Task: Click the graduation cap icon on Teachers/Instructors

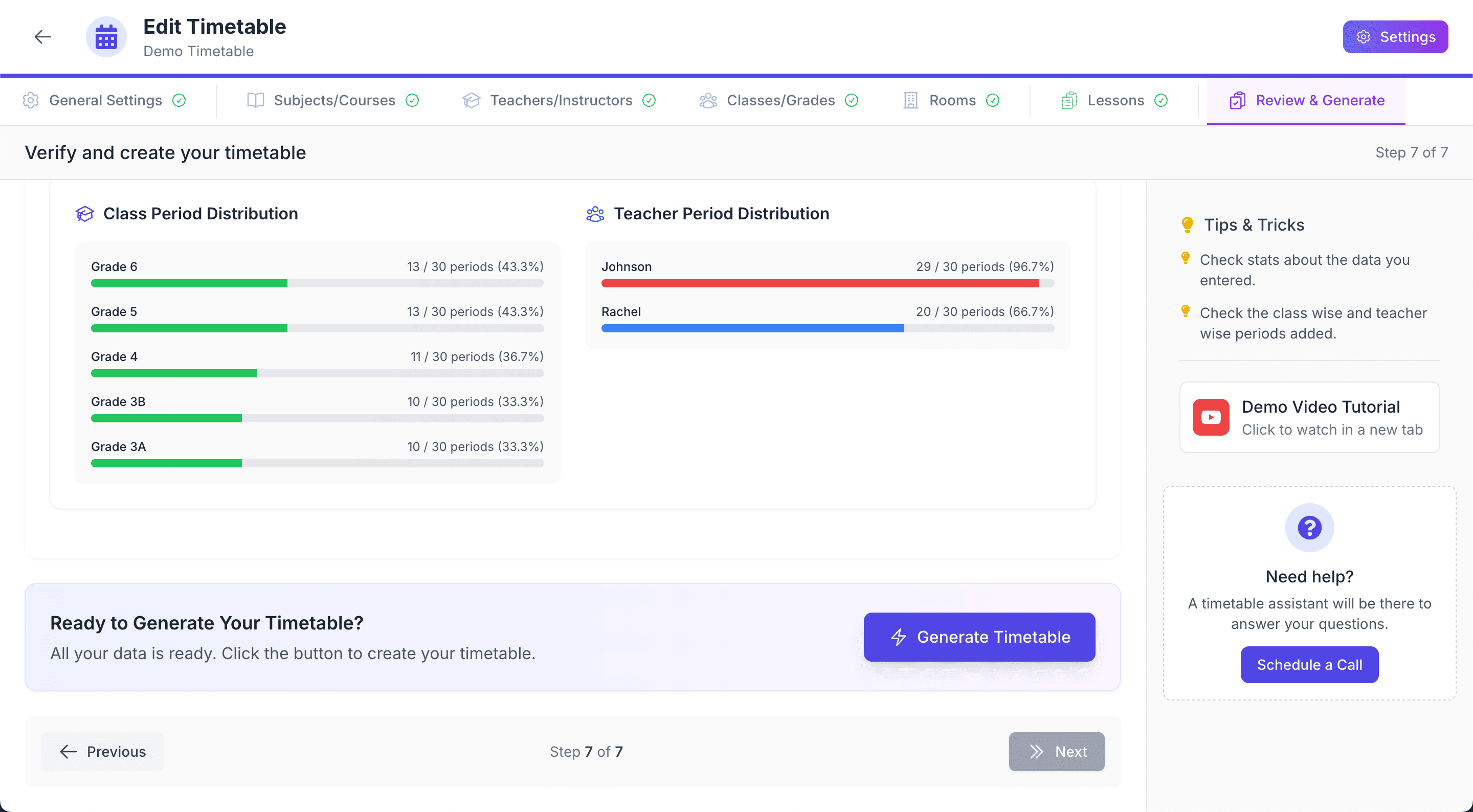Action: 471,100
